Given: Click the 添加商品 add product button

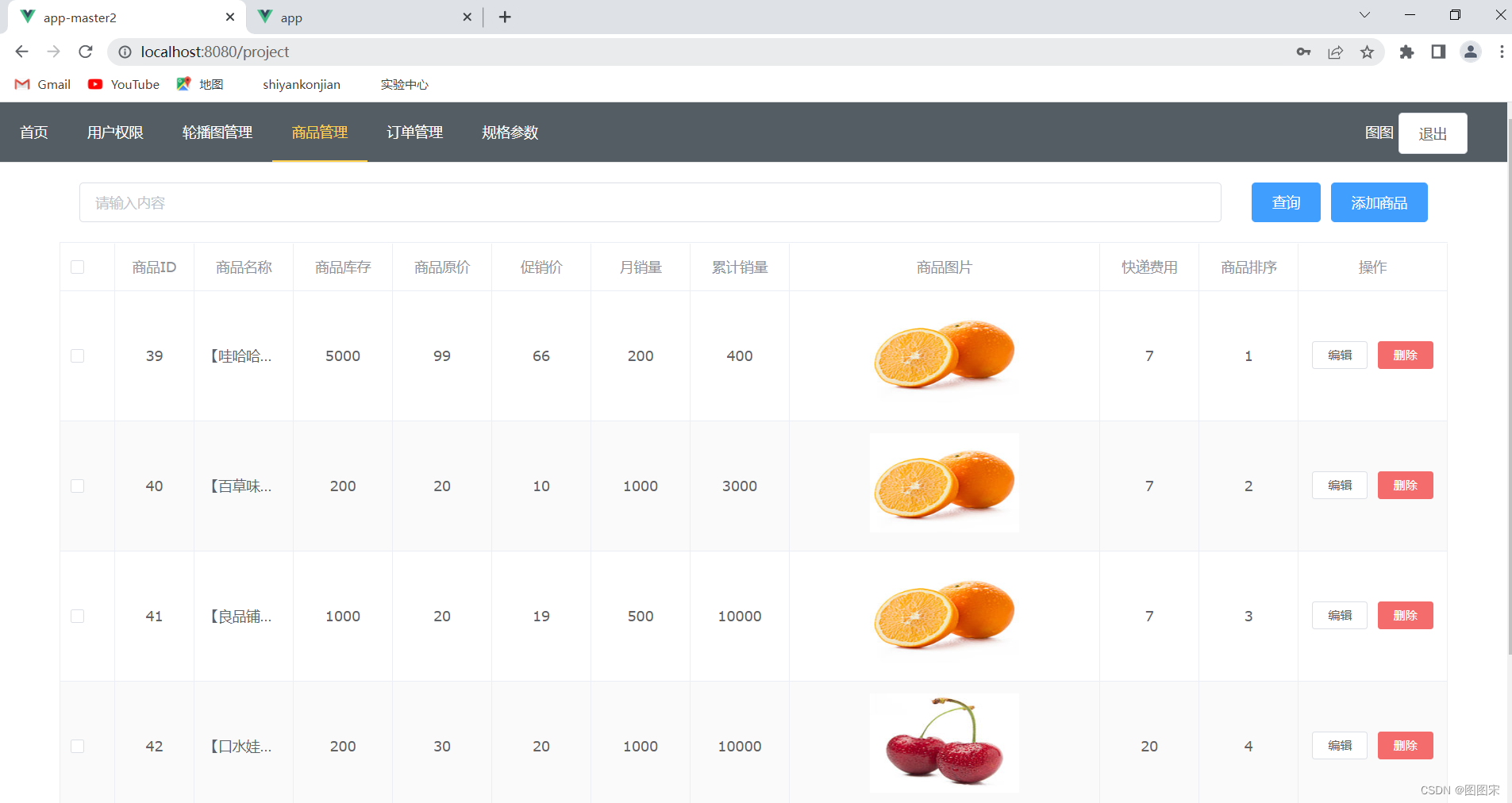Looking at the screenshot, I should (1379, 202).
